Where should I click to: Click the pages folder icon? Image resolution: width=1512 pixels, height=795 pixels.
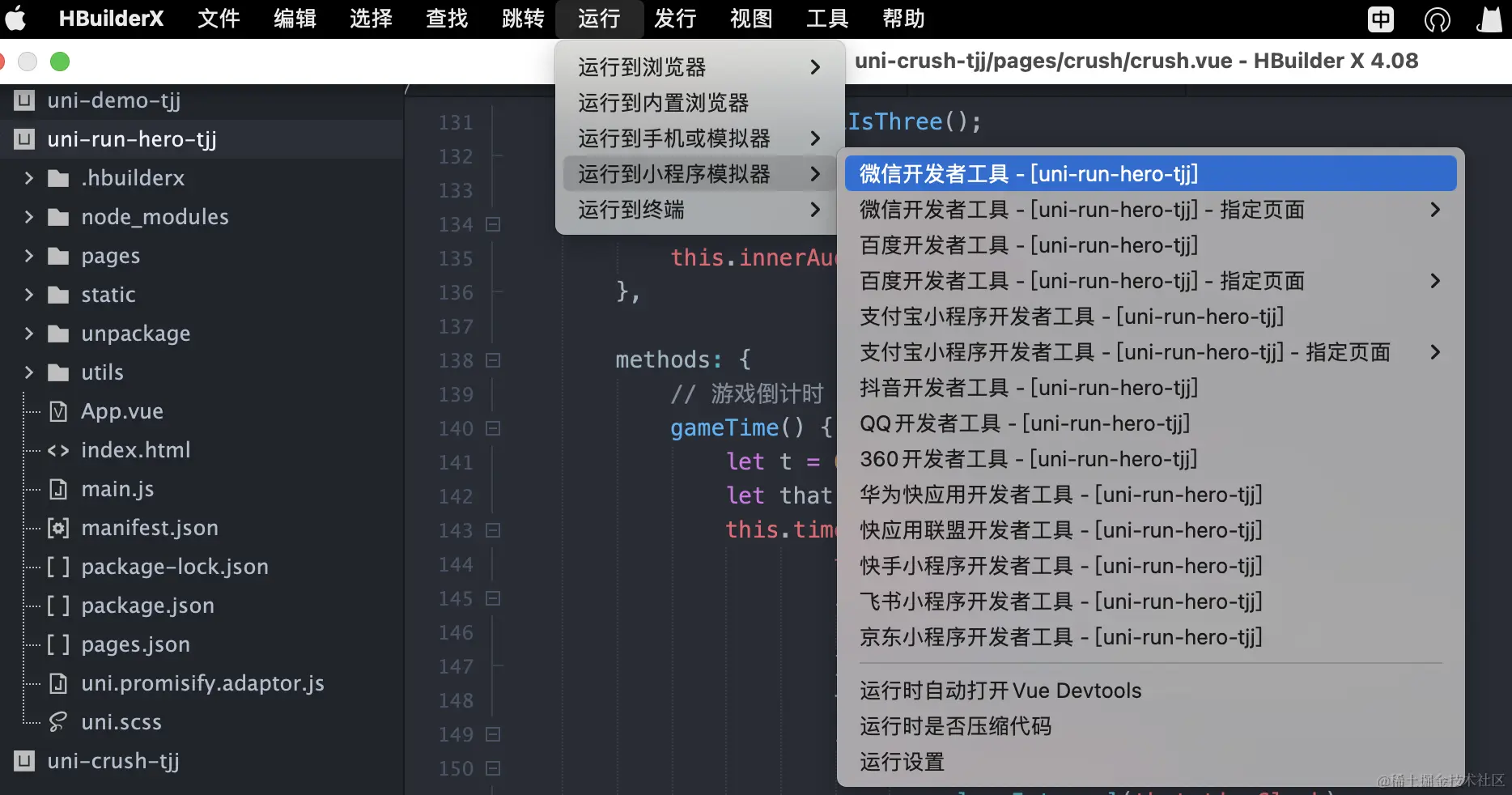coord(58,256)
